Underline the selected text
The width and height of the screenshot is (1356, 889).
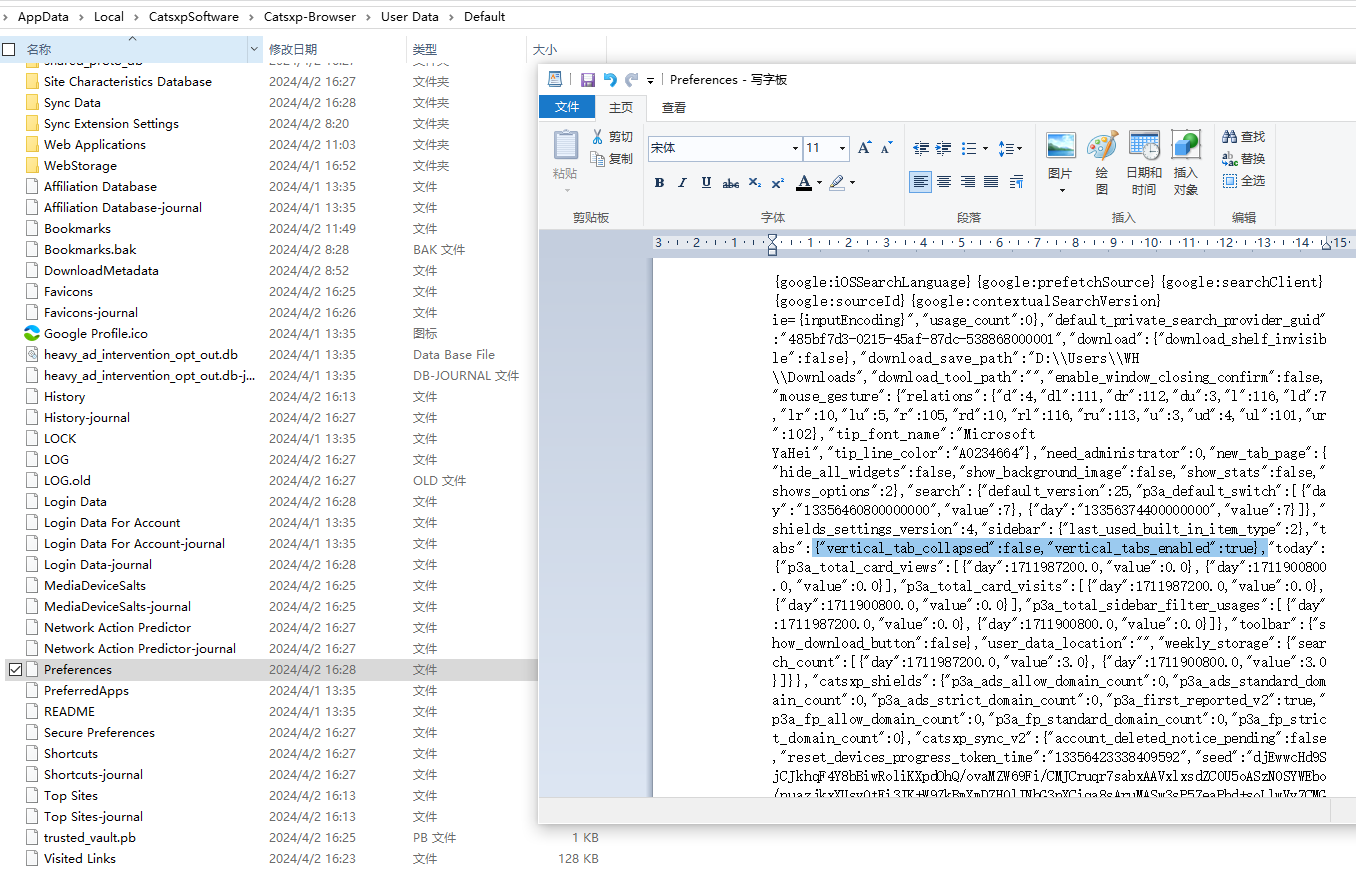click(x=706, y=182)
